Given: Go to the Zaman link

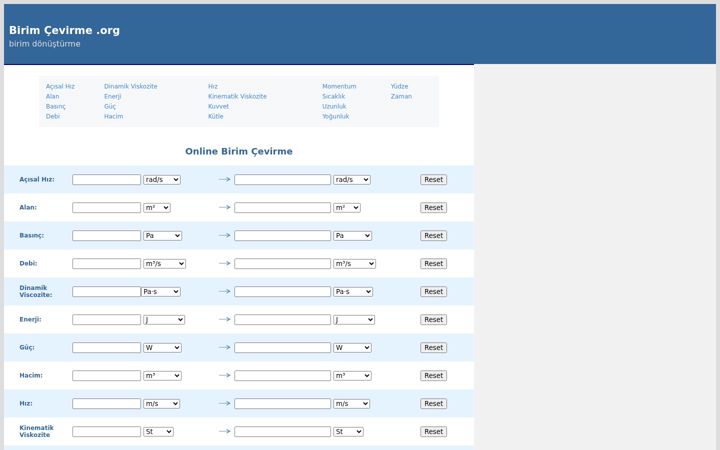Looking at the screenshot, I should pyautogui.click(x=401, y=96).
